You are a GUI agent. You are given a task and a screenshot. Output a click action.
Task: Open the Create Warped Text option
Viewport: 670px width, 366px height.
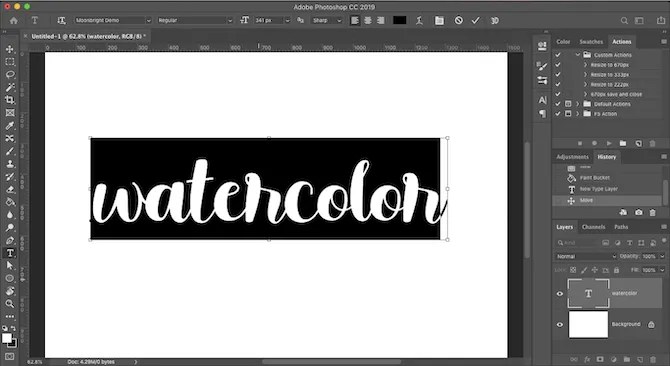(419, 20)
